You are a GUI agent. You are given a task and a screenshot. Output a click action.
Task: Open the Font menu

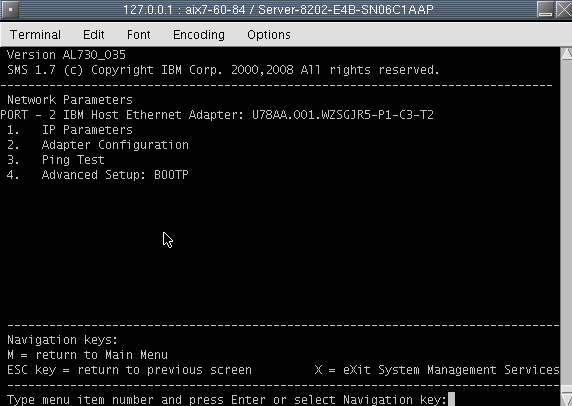[x=139, y=35]
